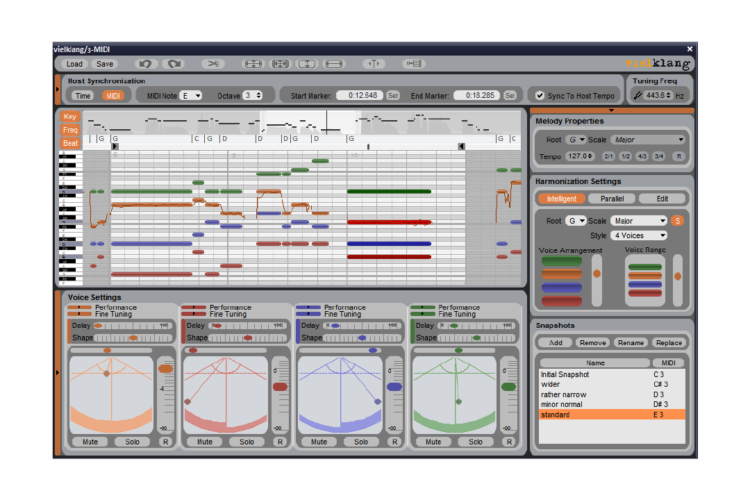
Task: Click the Set button next to Start Marker
Action: (x=393, y=95)
